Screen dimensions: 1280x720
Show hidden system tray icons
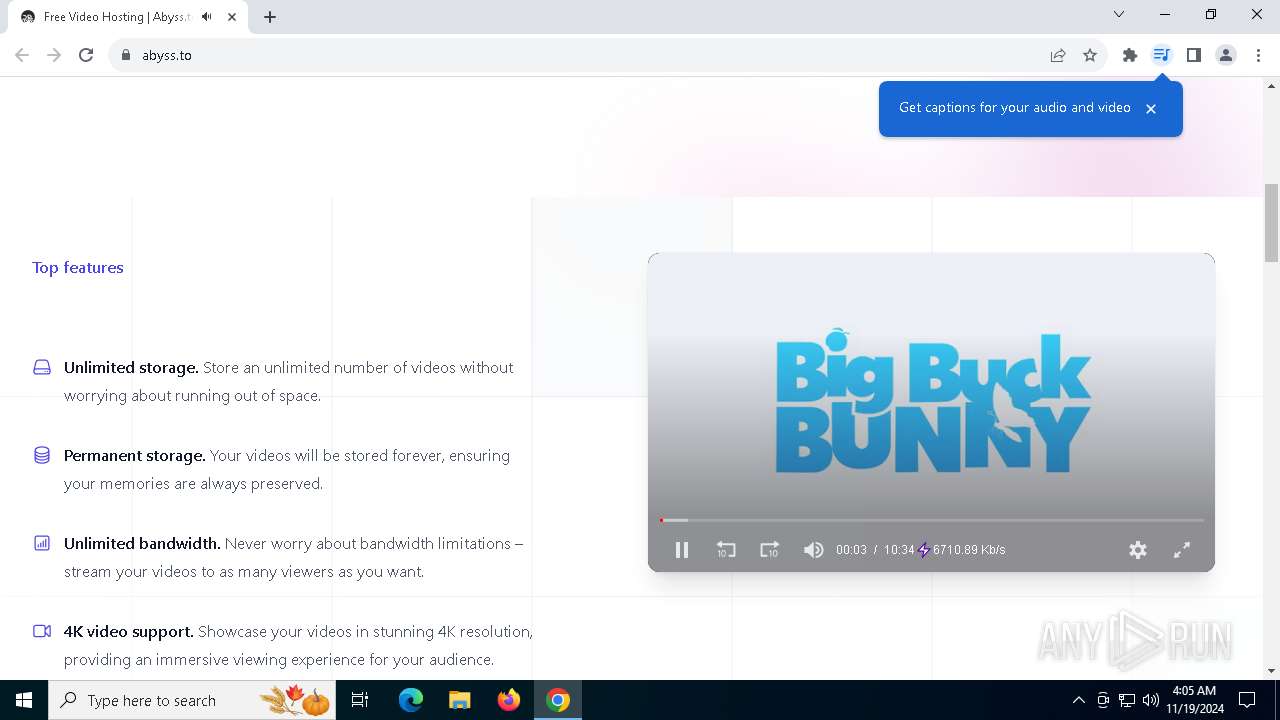1078,700
